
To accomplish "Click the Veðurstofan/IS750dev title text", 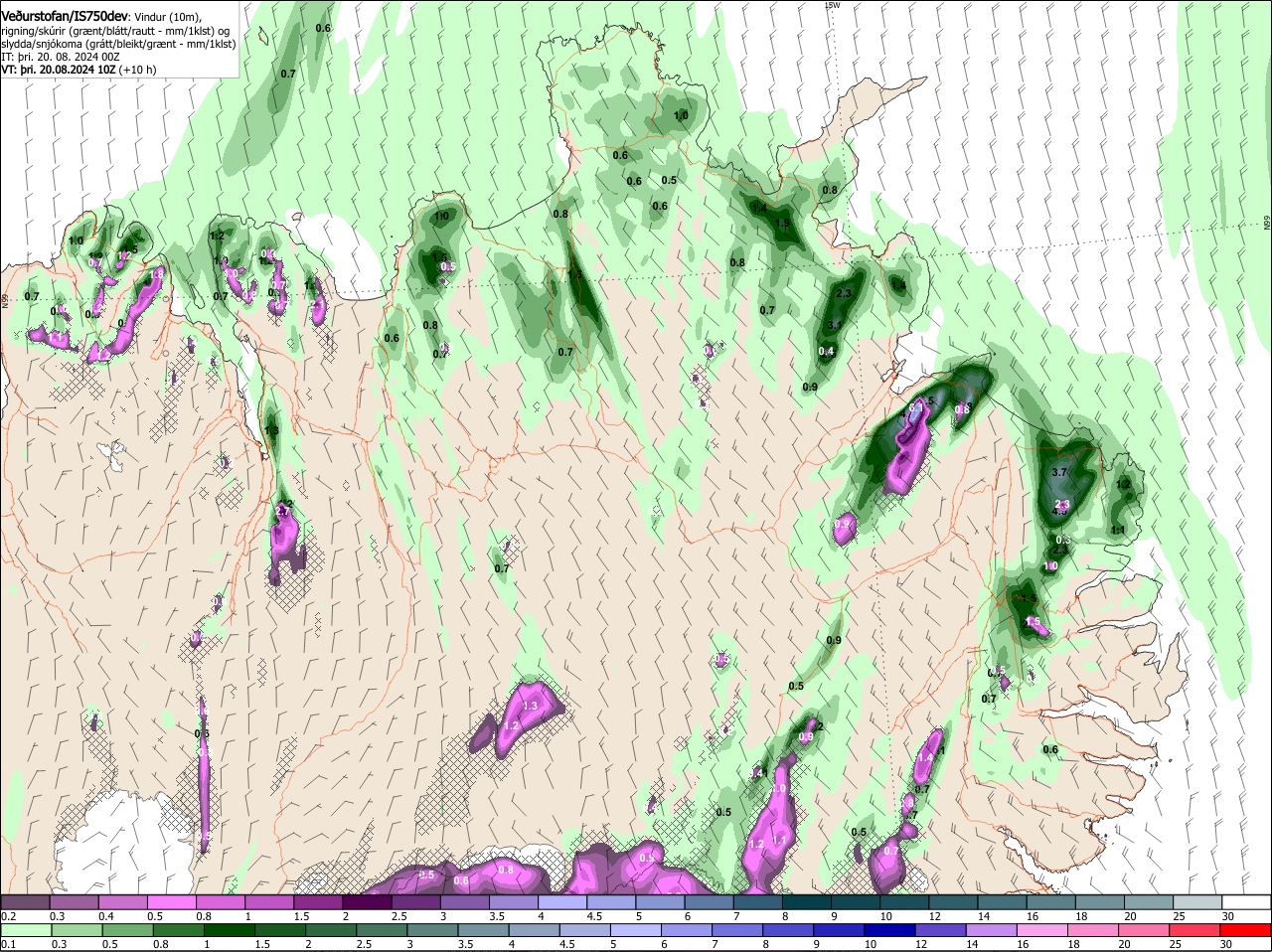I will click(x=65, y=15).
